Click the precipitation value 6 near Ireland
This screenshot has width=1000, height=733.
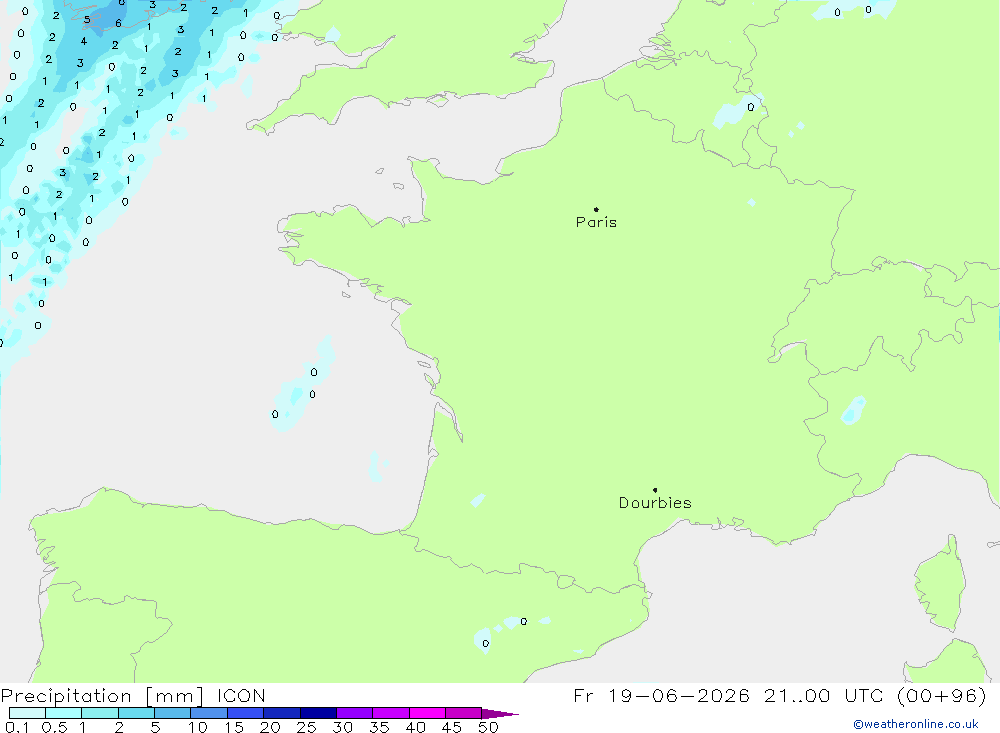pos(118,24)
